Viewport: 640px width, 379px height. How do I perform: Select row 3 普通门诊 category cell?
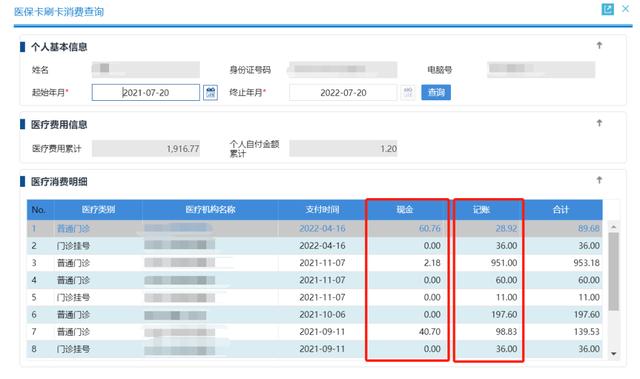coord(73,263)
